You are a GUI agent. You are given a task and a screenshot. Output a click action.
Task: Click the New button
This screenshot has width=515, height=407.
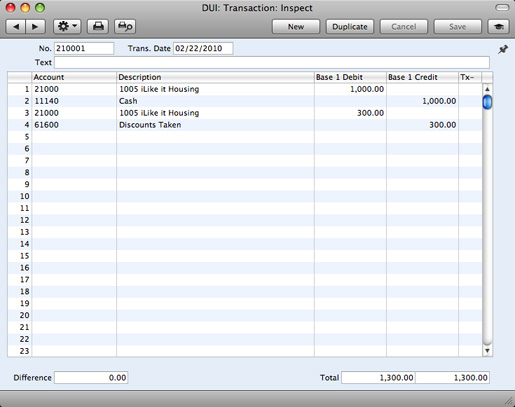point(296,27)
